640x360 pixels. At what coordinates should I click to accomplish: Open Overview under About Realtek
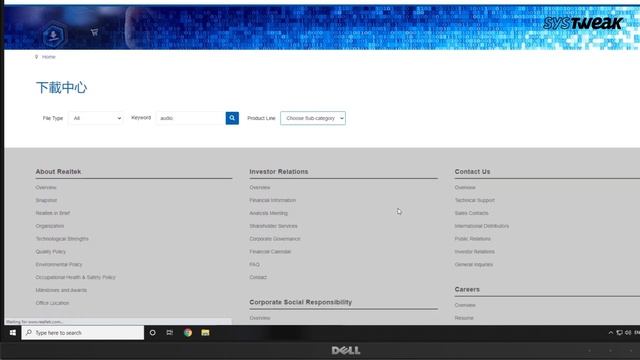point(46,187)
